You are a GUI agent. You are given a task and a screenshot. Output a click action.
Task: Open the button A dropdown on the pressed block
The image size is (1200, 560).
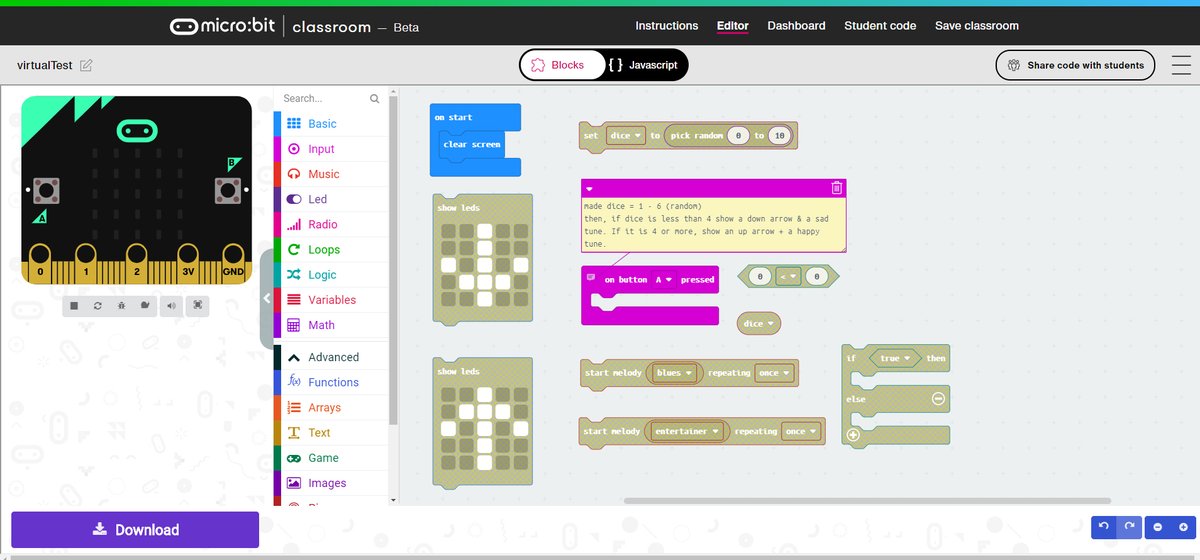point(664,280)
